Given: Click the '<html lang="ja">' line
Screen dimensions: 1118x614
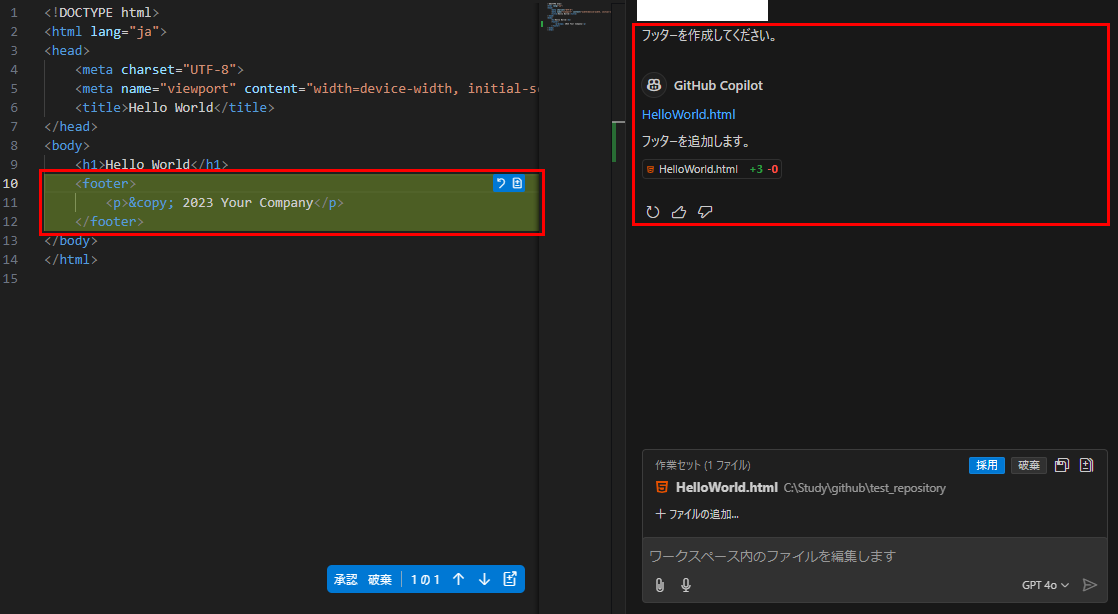Looking at the screenshot, I should click(106, 31).
